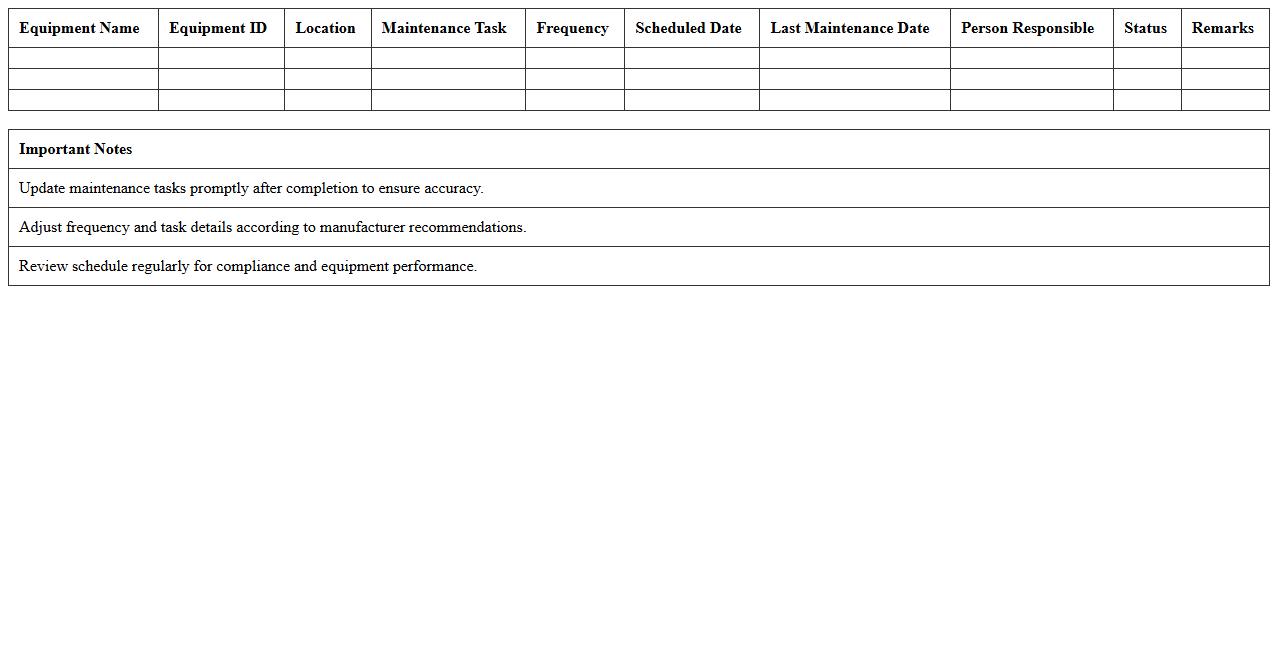Click the Maintenance Task column header
The height and width of the screenshot is (650, 1278).
(x=445, y=28)
